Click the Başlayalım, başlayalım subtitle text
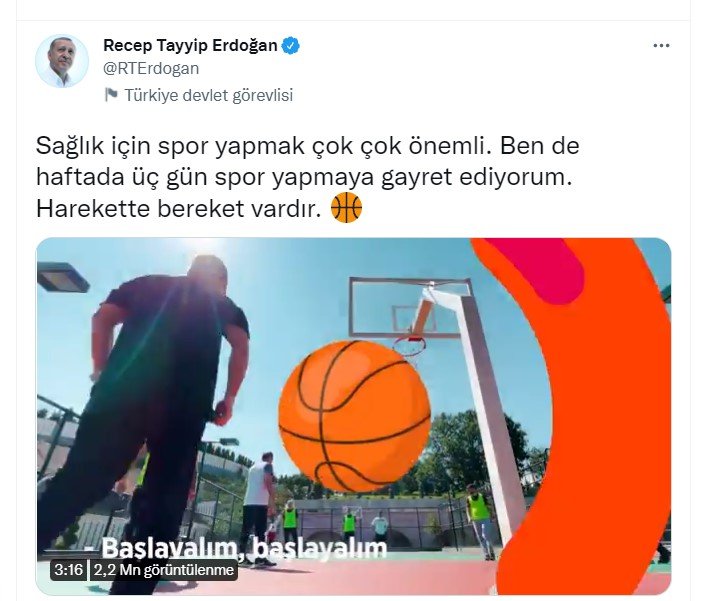This screenshot has width=715, height=601. (x=244, y=548)
